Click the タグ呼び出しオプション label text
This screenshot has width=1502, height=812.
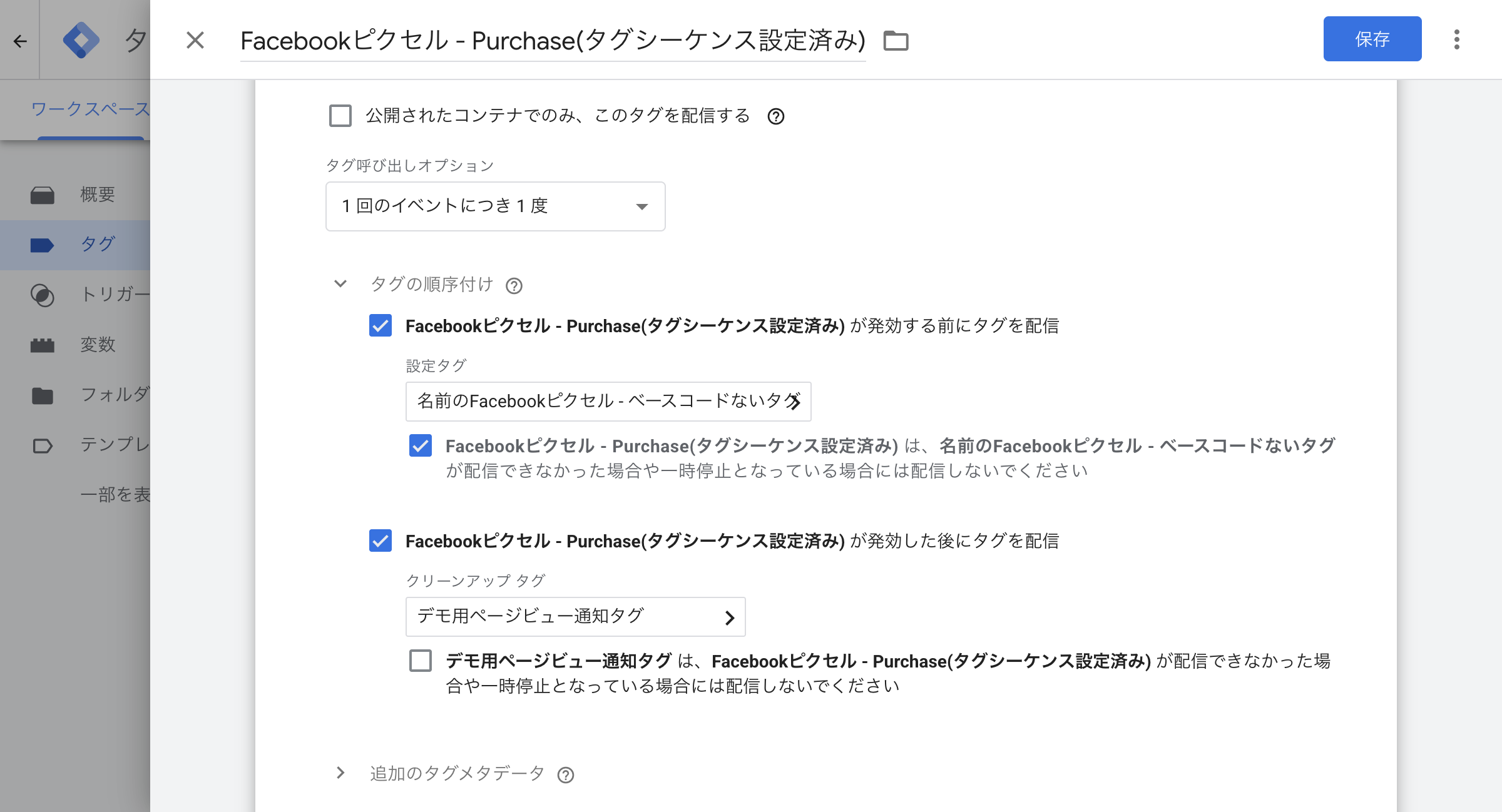[x=410, y=165]
